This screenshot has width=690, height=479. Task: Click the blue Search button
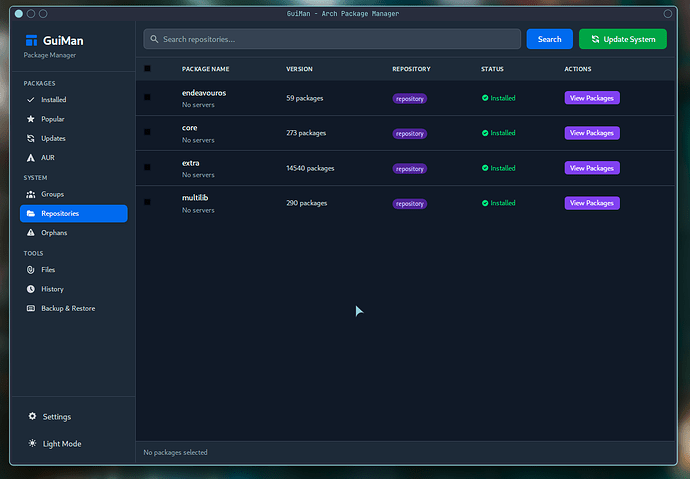pyautogui.click(x=549, y=39)
